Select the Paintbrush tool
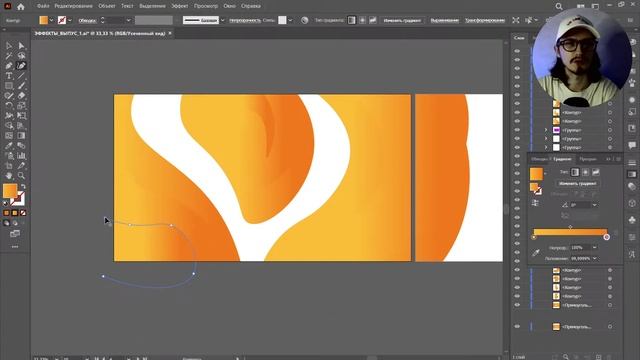 21,86
